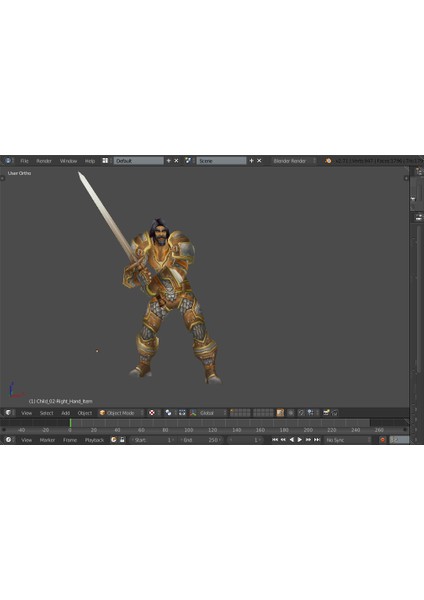Open the Window menu
Viewport: 424px width, 600px height.
click(x=68, y=161)
